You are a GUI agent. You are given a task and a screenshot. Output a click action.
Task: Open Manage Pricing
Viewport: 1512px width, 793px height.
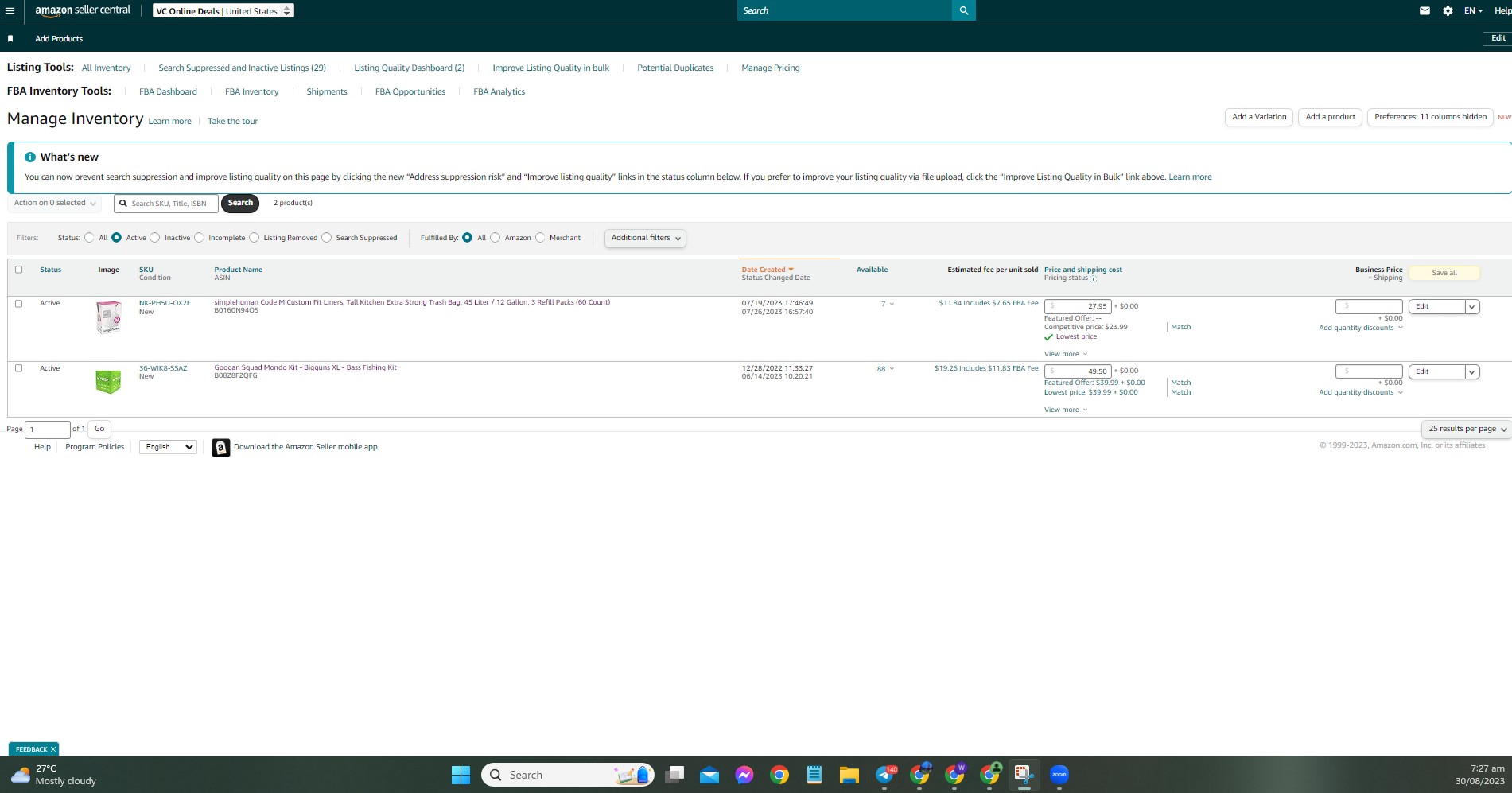771,68
